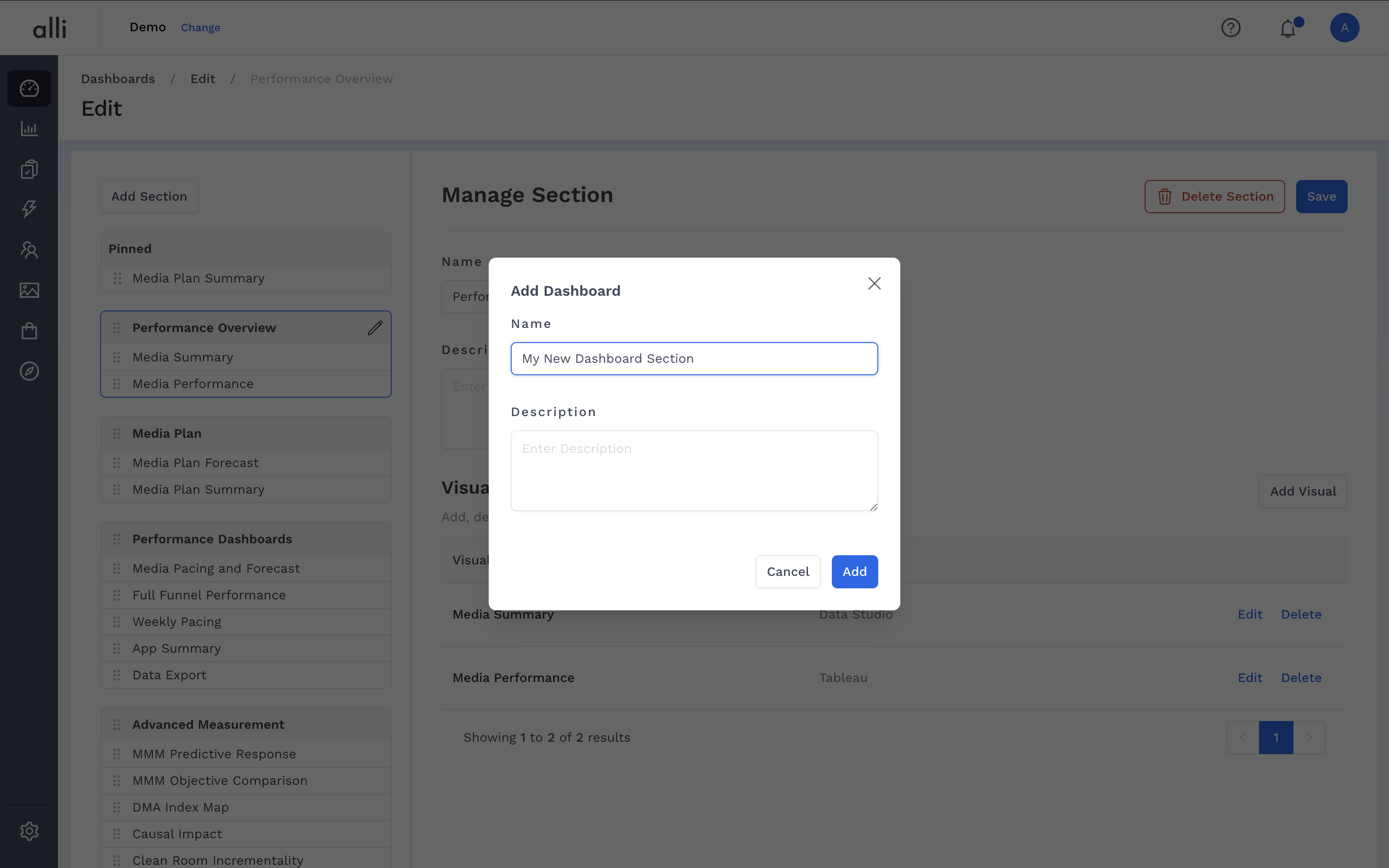Click the lightning bolt sidebar icon

click(x=28, y=209)
